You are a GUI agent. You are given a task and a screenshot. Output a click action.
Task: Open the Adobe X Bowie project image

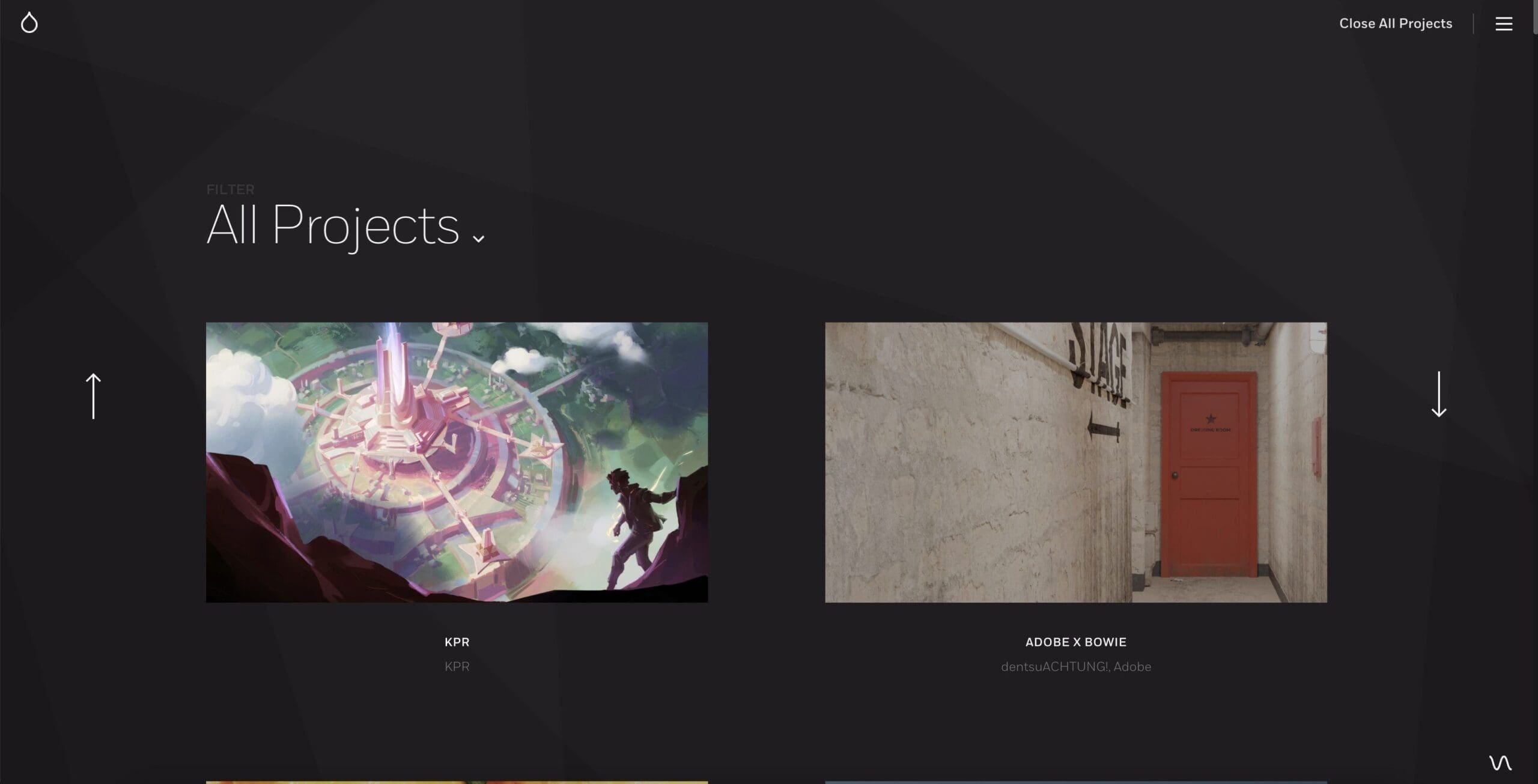(x=1075, y=462)
